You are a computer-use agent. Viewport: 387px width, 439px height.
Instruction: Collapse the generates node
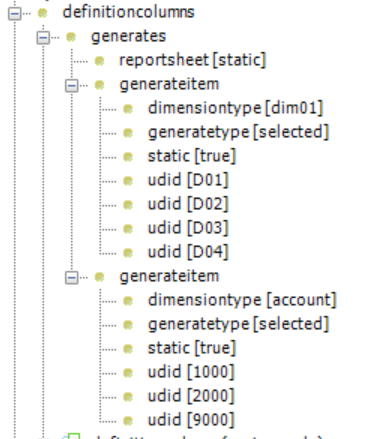[x=43, y=37]
